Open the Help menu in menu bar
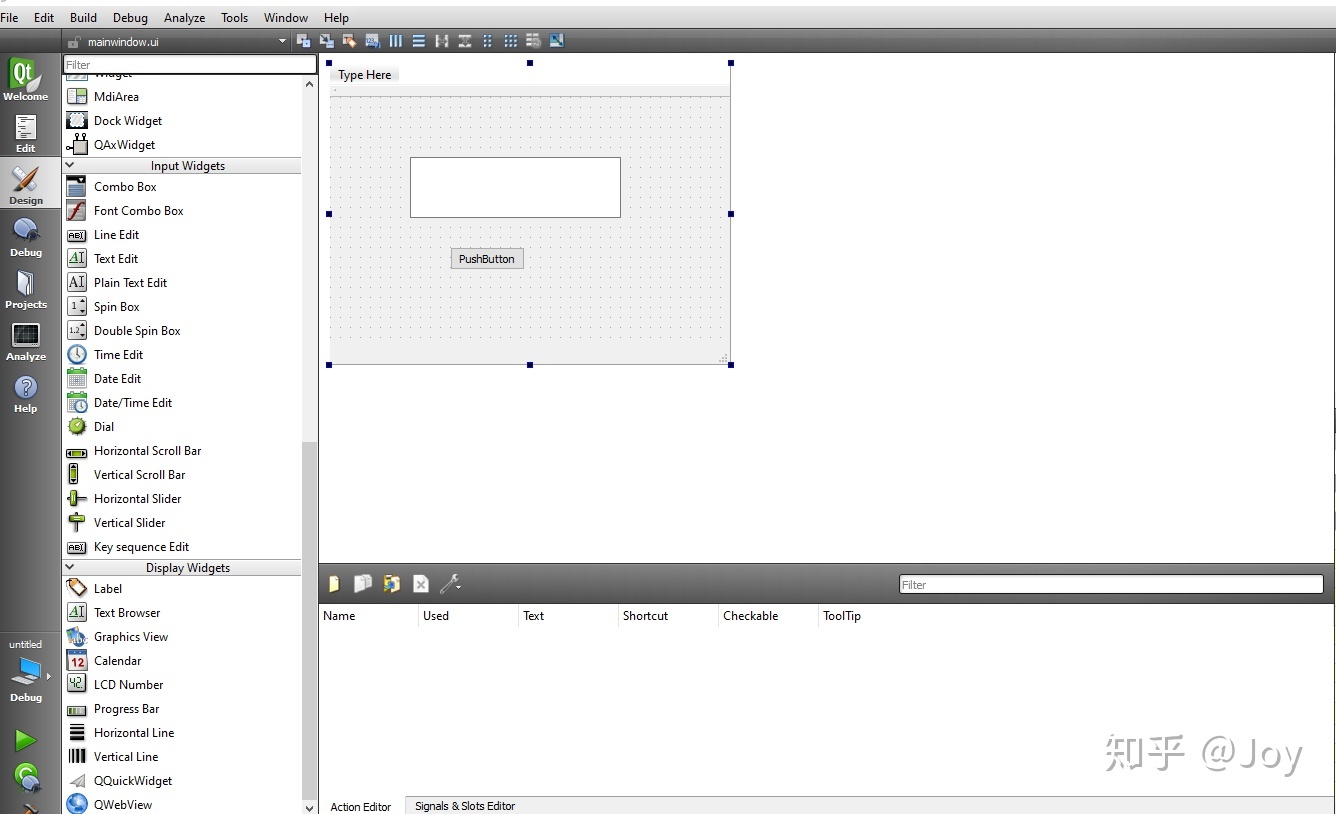The image size is (1336, 814). tap(337, 17)
